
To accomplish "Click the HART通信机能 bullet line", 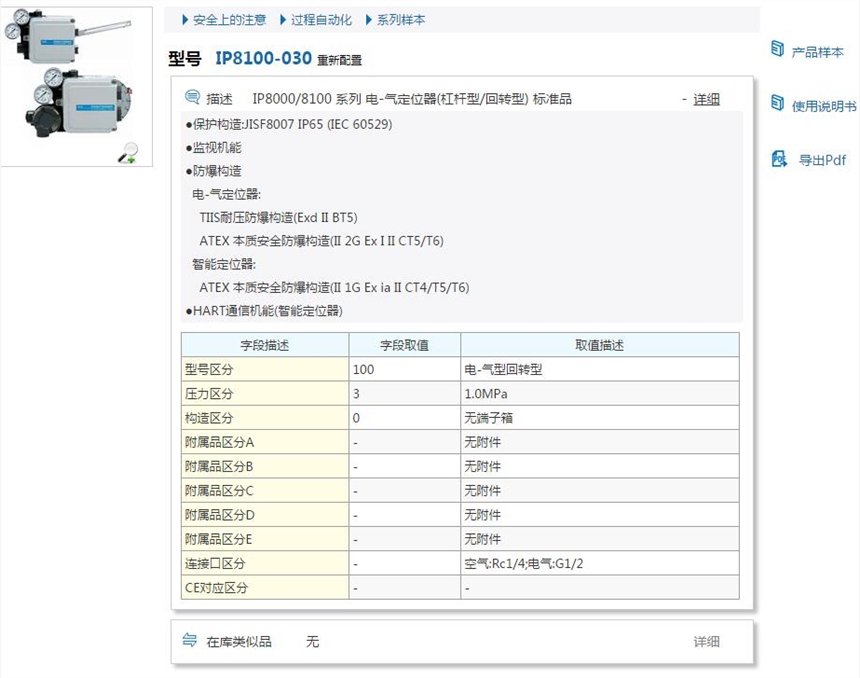I will pos(264,311).
